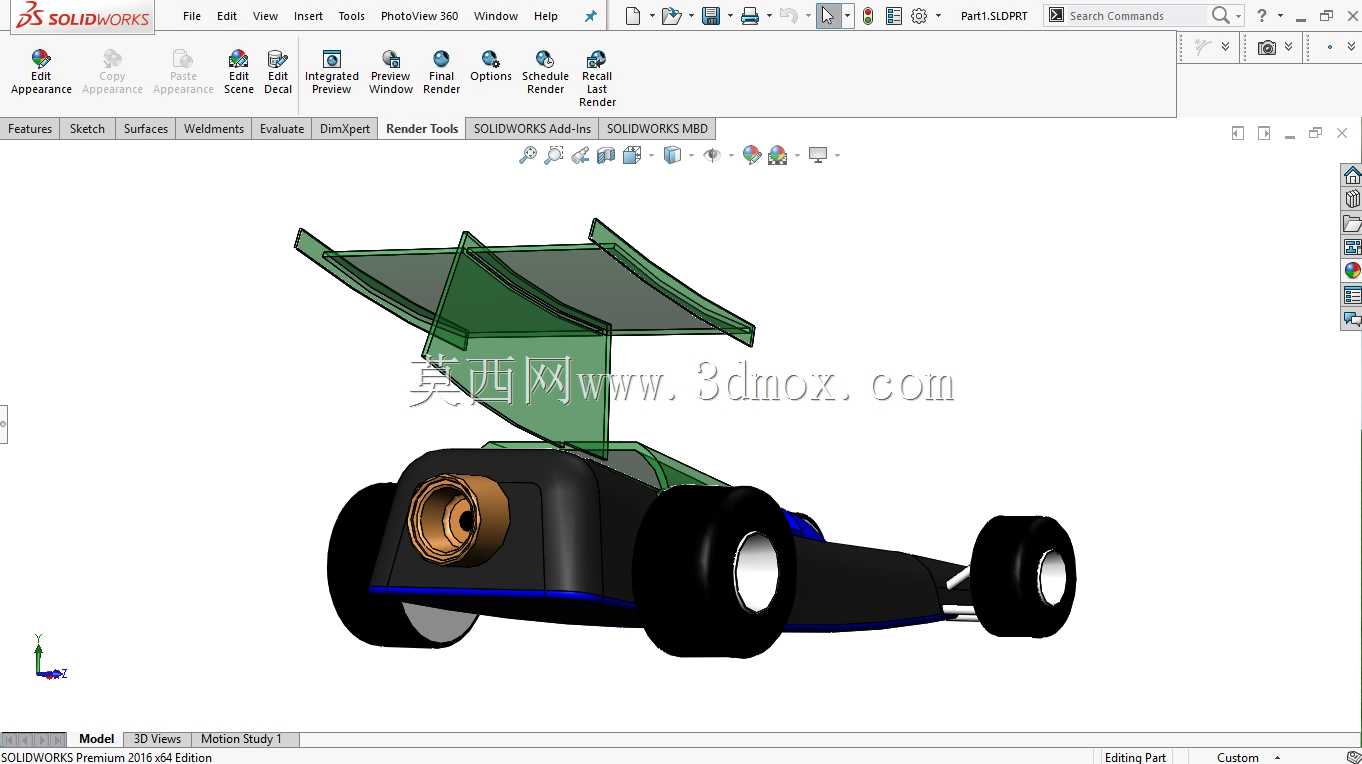Click the Hide/Show Items eye icon
Viewport: 1362px width, 764px height.
(x=712, y=155)
